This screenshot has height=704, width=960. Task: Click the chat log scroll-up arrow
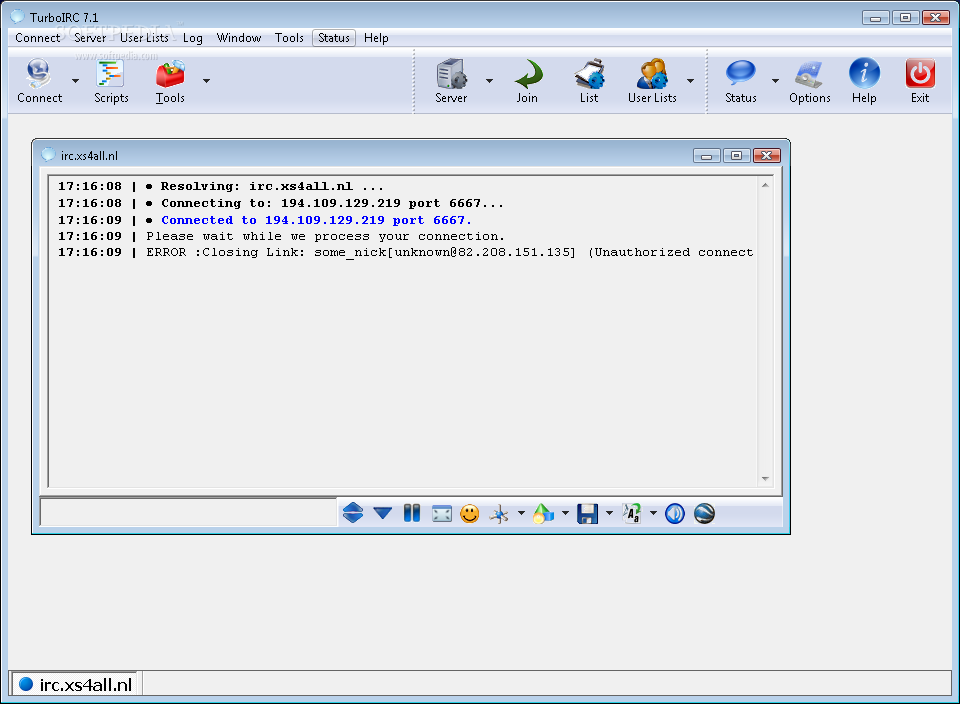point(765,185)
